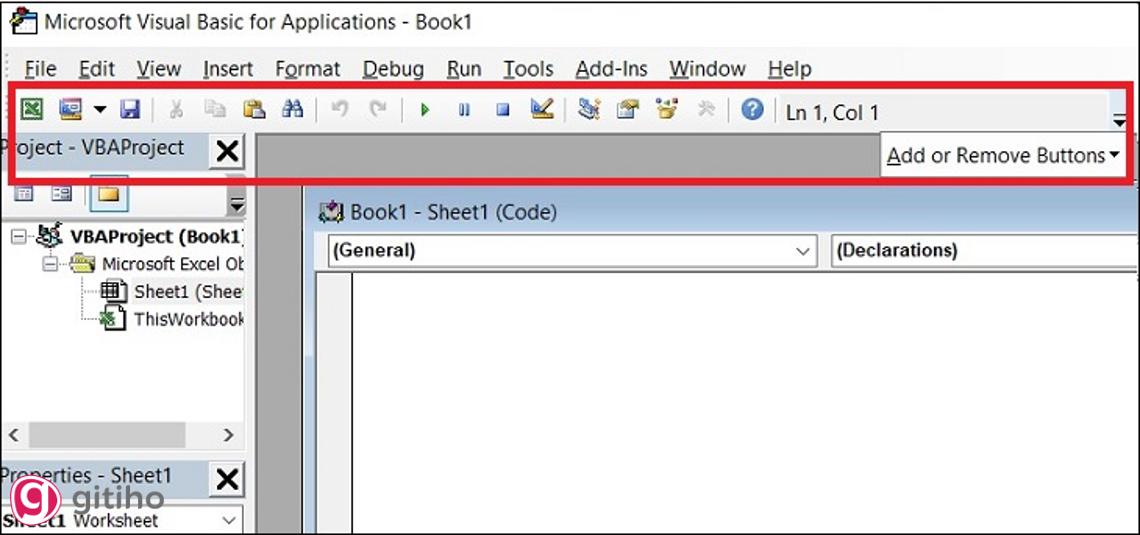Open Visual Basic Help question mark icon
This screenshot has height=535, width=1140.
pos(752,110)
